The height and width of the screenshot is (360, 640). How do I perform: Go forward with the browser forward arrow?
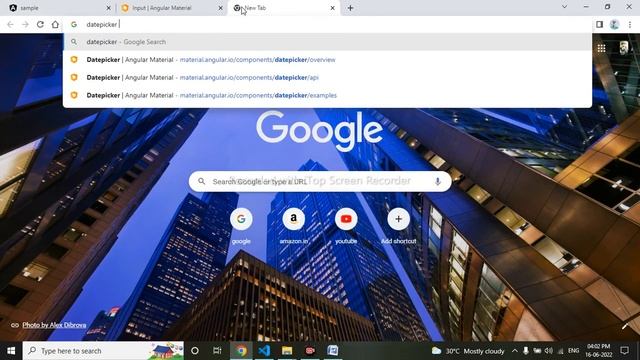(25, 24)
